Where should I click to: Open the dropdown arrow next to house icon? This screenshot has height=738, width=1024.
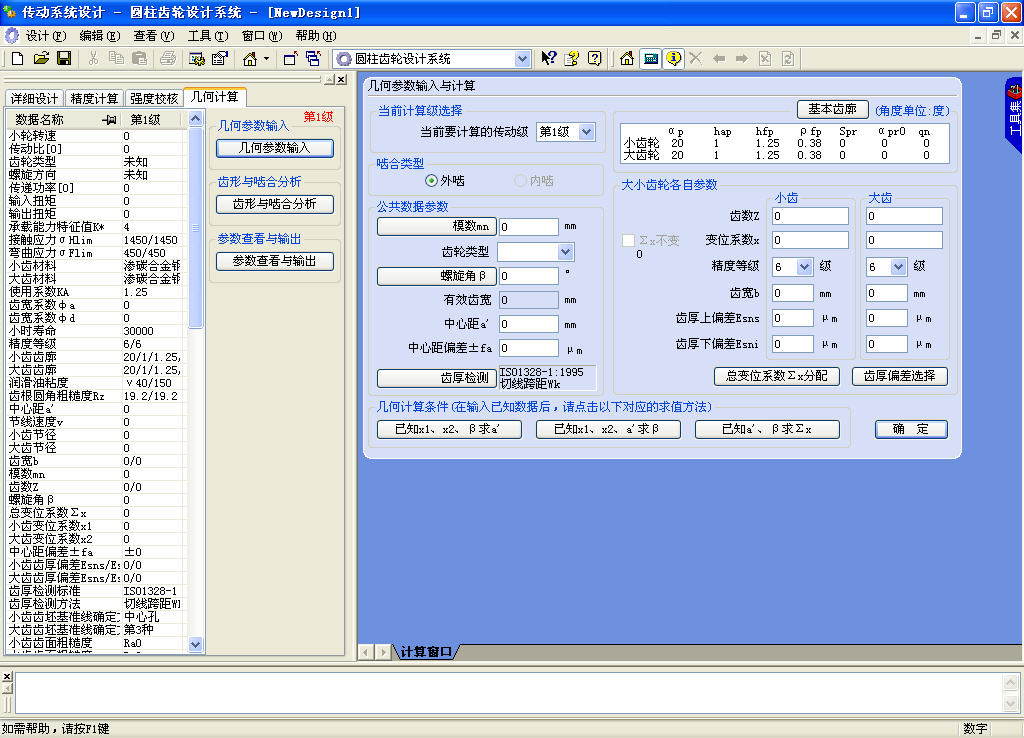tap(266, 59)
